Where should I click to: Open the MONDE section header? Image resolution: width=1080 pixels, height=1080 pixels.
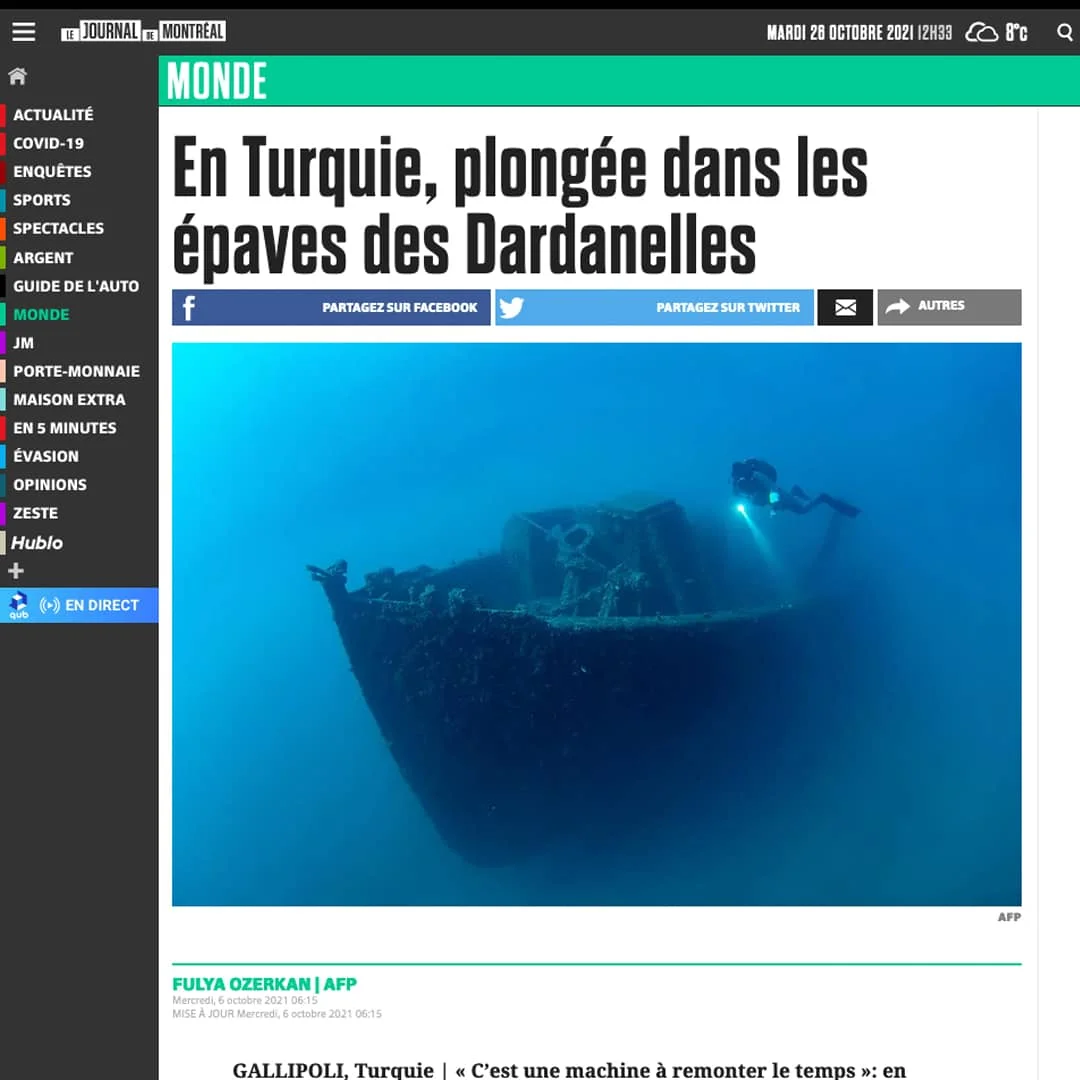tap(215, 80)
